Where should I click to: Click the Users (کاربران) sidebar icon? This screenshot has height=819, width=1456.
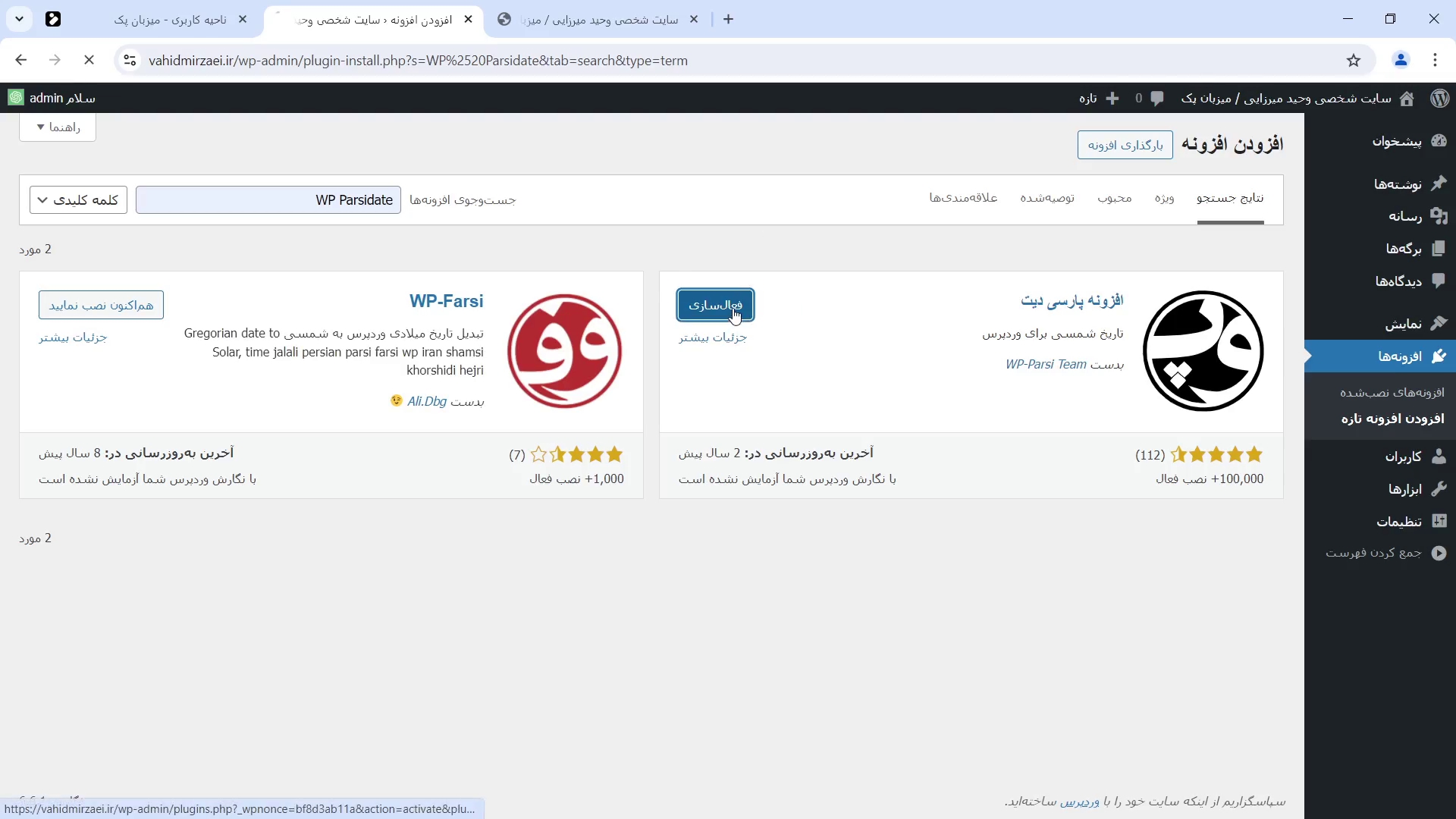point(1439,457)
